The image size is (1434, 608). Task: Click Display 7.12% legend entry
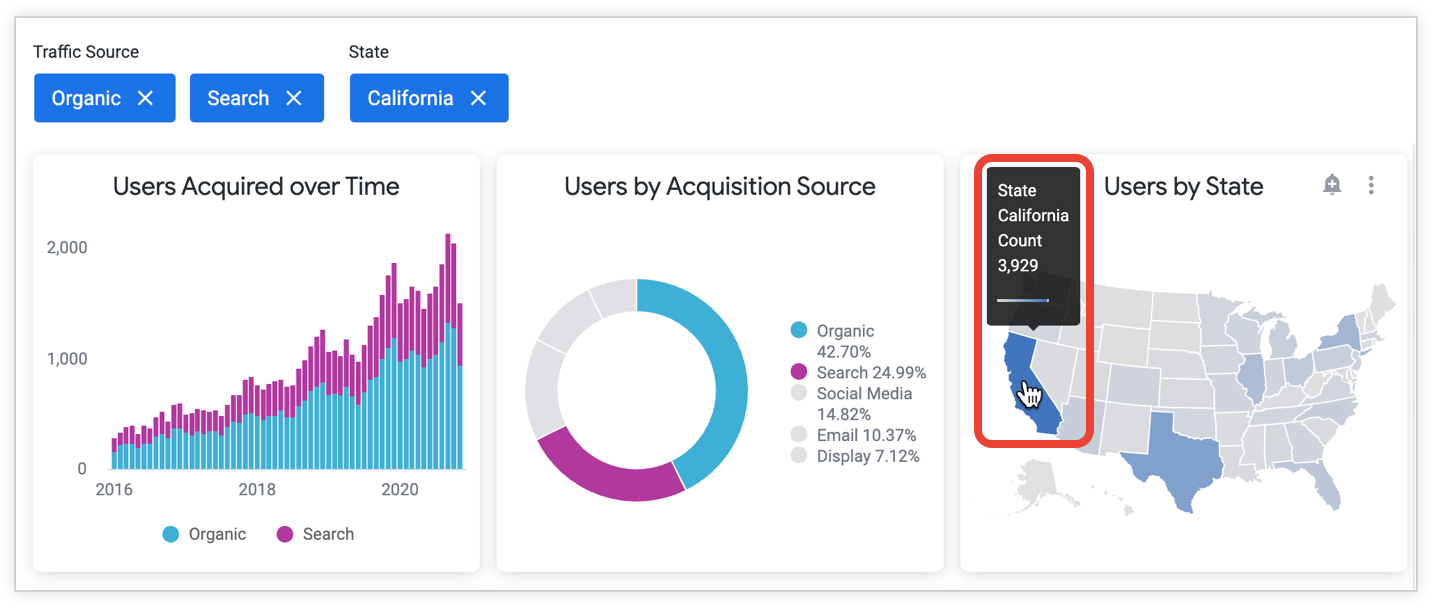click(x=854, y=456)
